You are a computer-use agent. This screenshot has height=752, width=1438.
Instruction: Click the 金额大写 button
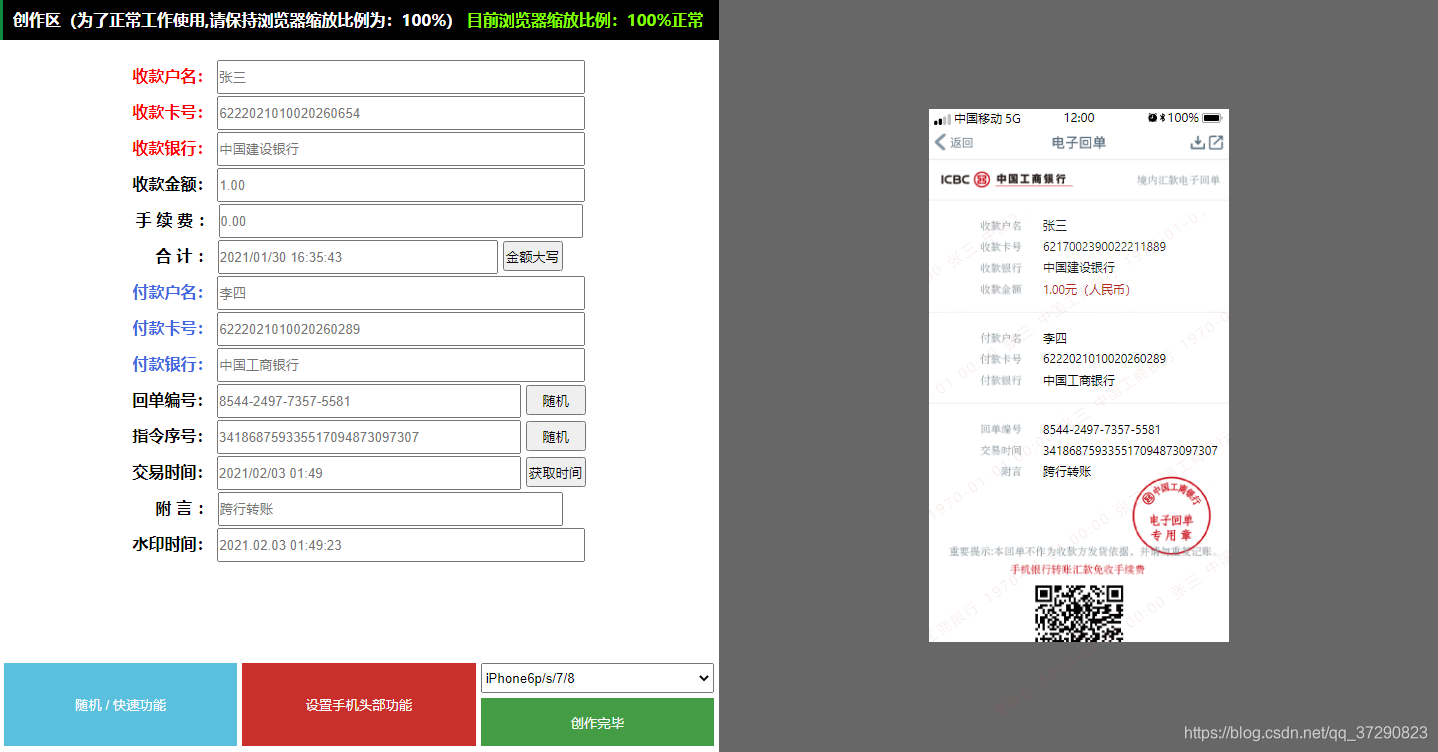coord(532,257)
